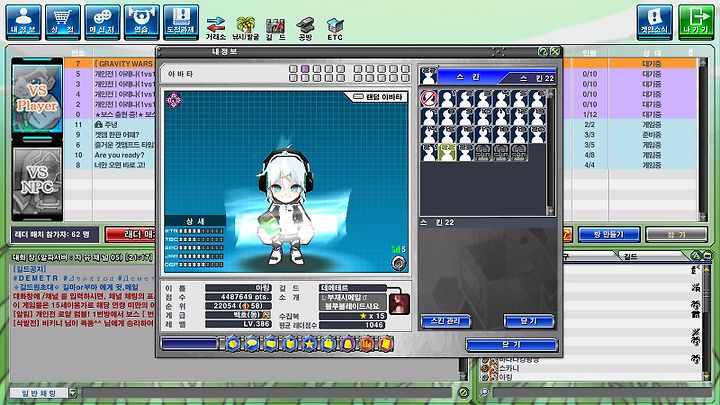
Task: Click the purple bell hexagon icon
Action: [348, 343]
